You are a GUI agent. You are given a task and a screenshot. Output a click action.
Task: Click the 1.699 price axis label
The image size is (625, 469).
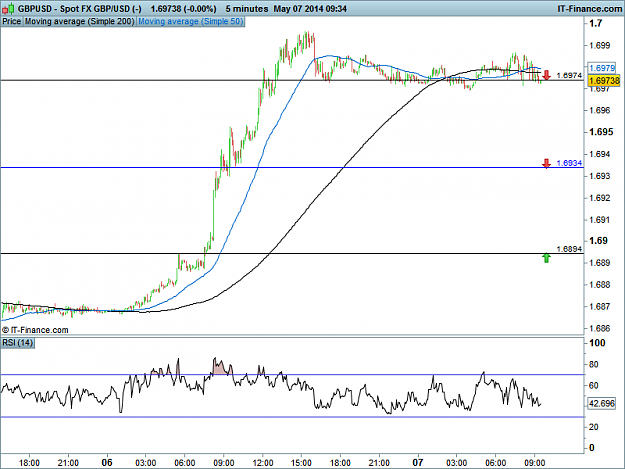pyautogui.click(x=599, y=45)
